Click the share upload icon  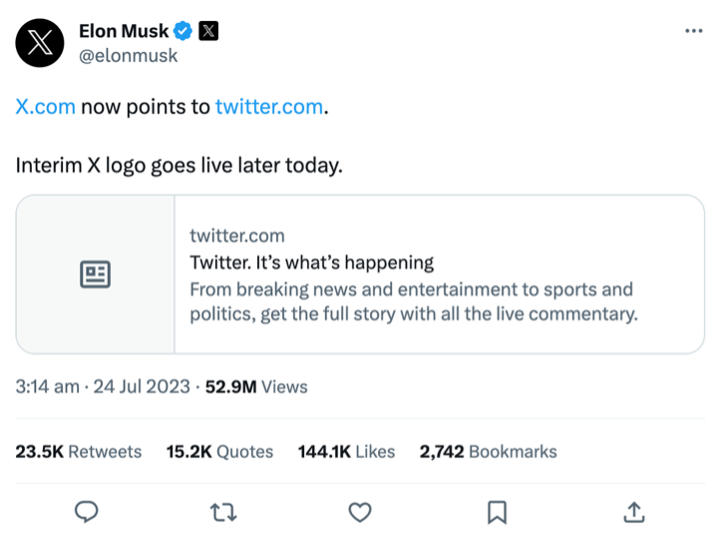point(633,512)
